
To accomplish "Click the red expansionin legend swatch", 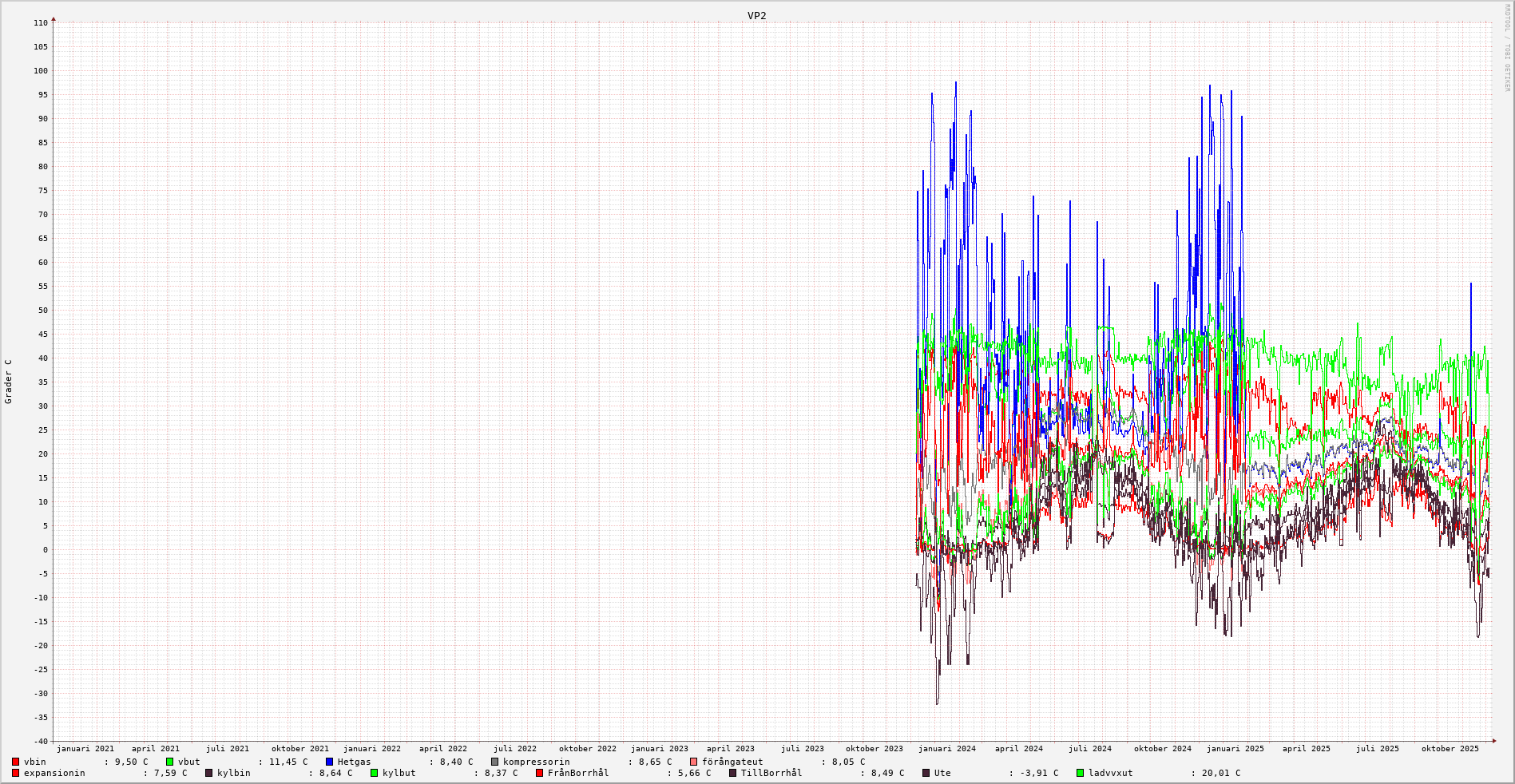I will point(15,773).
